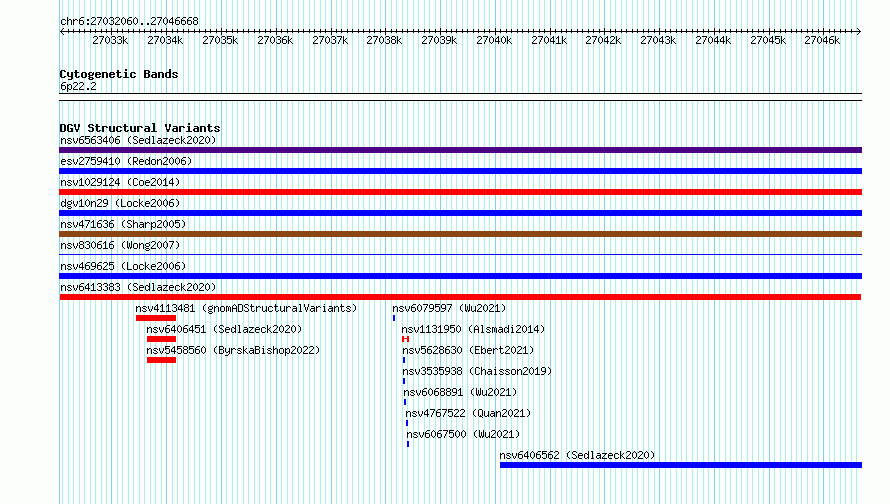Click the brown nsv471636 variant bar
Image resolution: width=890 pixels, height=504 pixels.
coord(460,234)
